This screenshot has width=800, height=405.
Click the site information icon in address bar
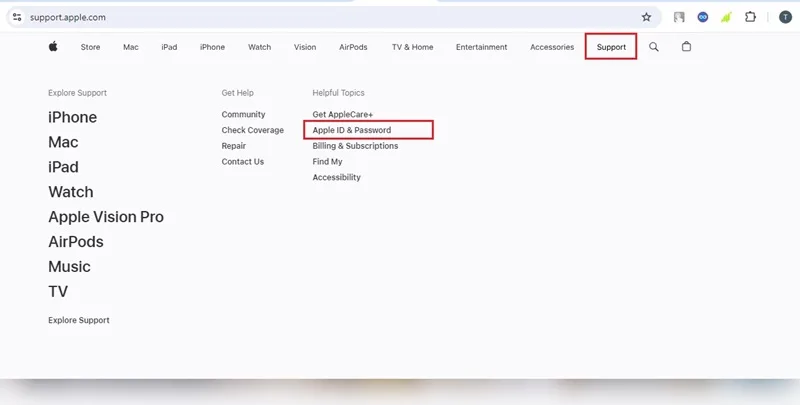click(17, 17)
